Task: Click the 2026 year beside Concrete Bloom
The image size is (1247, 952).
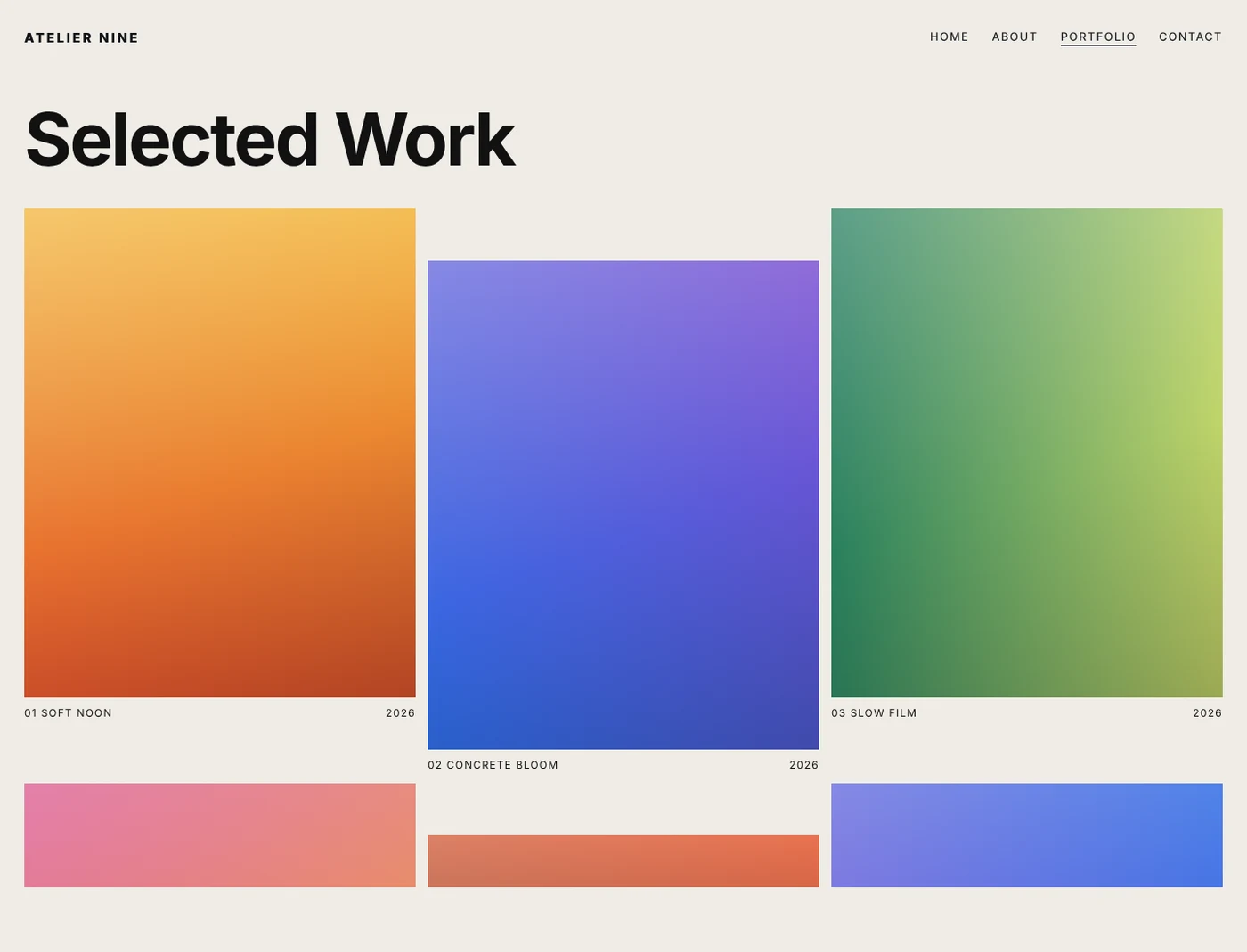Action: click(803, 765)
